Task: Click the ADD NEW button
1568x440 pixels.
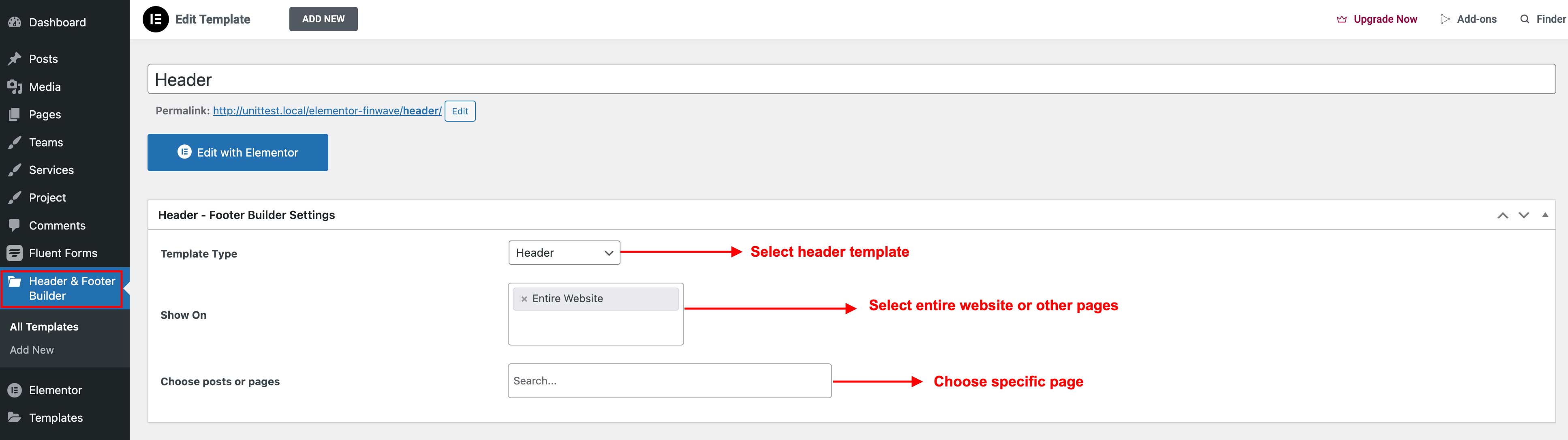Action: [x=323, y=19]
